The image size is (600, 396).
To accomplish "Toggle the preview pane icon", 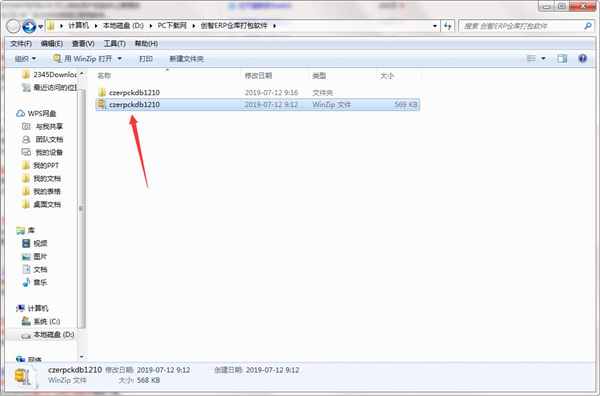I will pos(562,58).
